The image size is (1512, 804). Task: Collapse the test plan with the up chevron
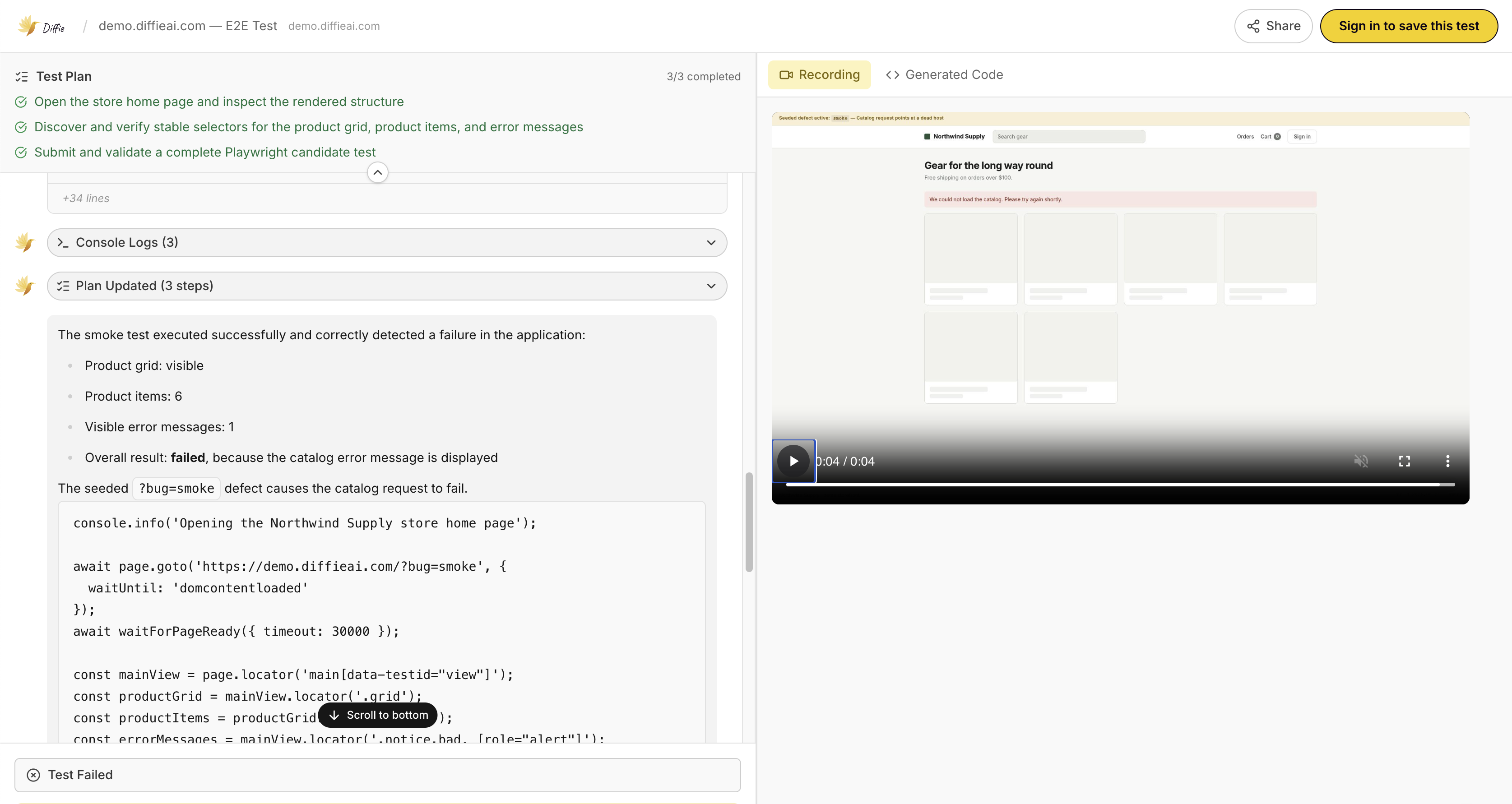377,172
